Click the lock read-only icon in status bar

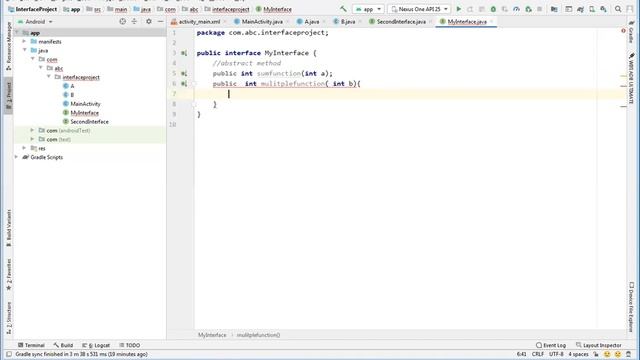pyautogui.click(x=596, y=354)
